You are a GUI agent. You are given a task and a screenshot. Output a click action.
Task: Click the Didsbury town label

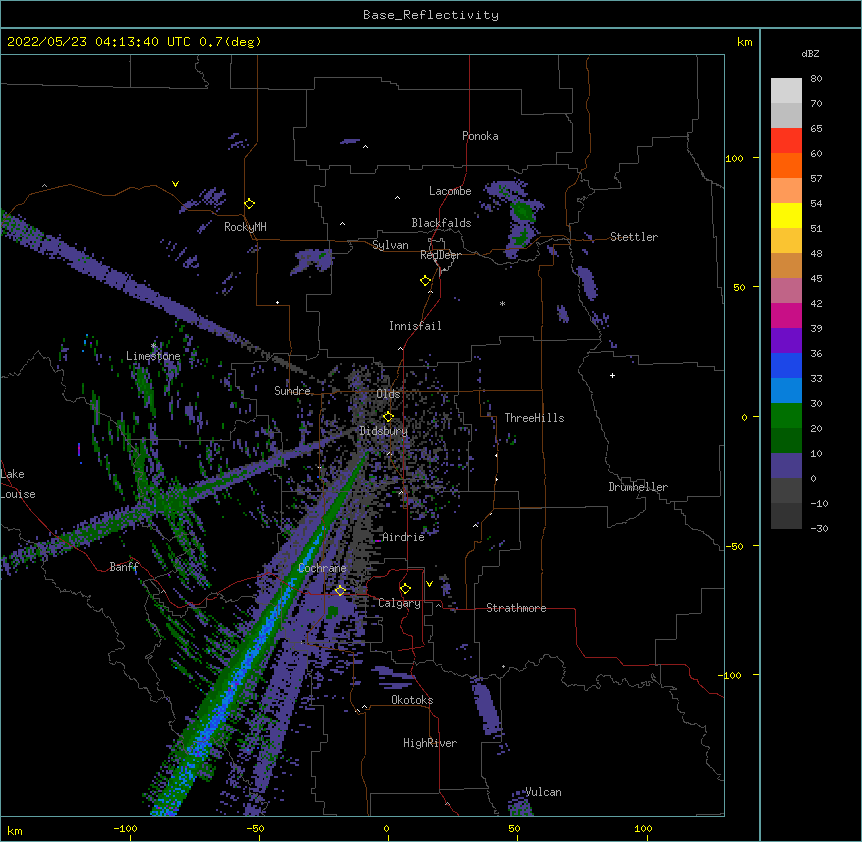(383, 431)
